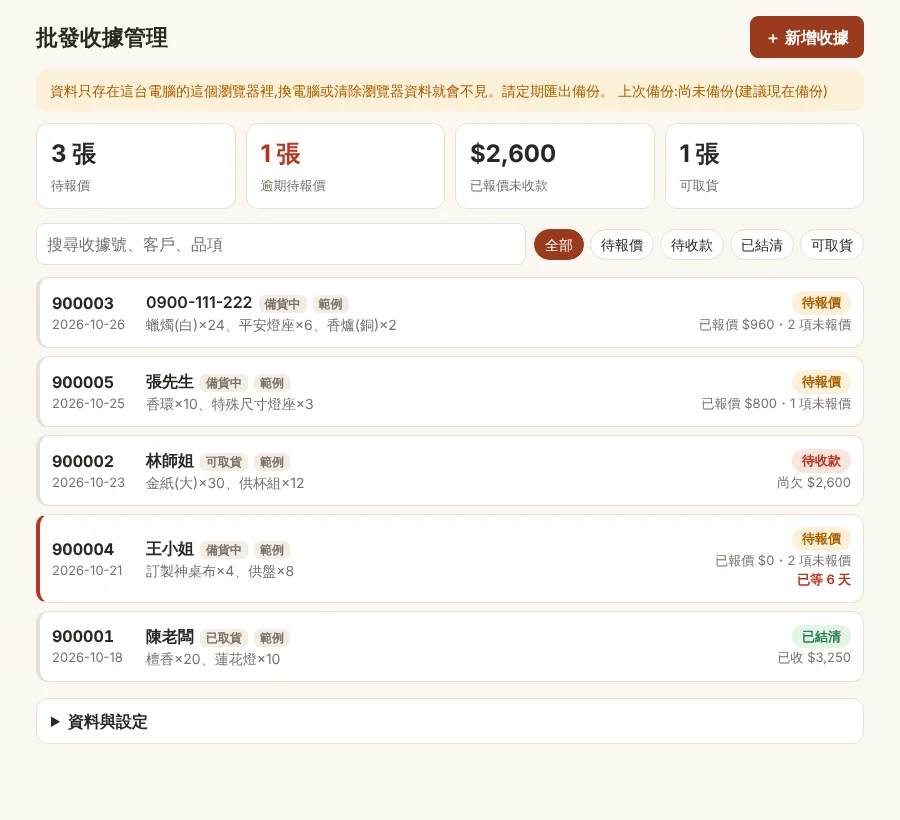Click the 待報價 badge on receipt 900005

tap(821, 382)
